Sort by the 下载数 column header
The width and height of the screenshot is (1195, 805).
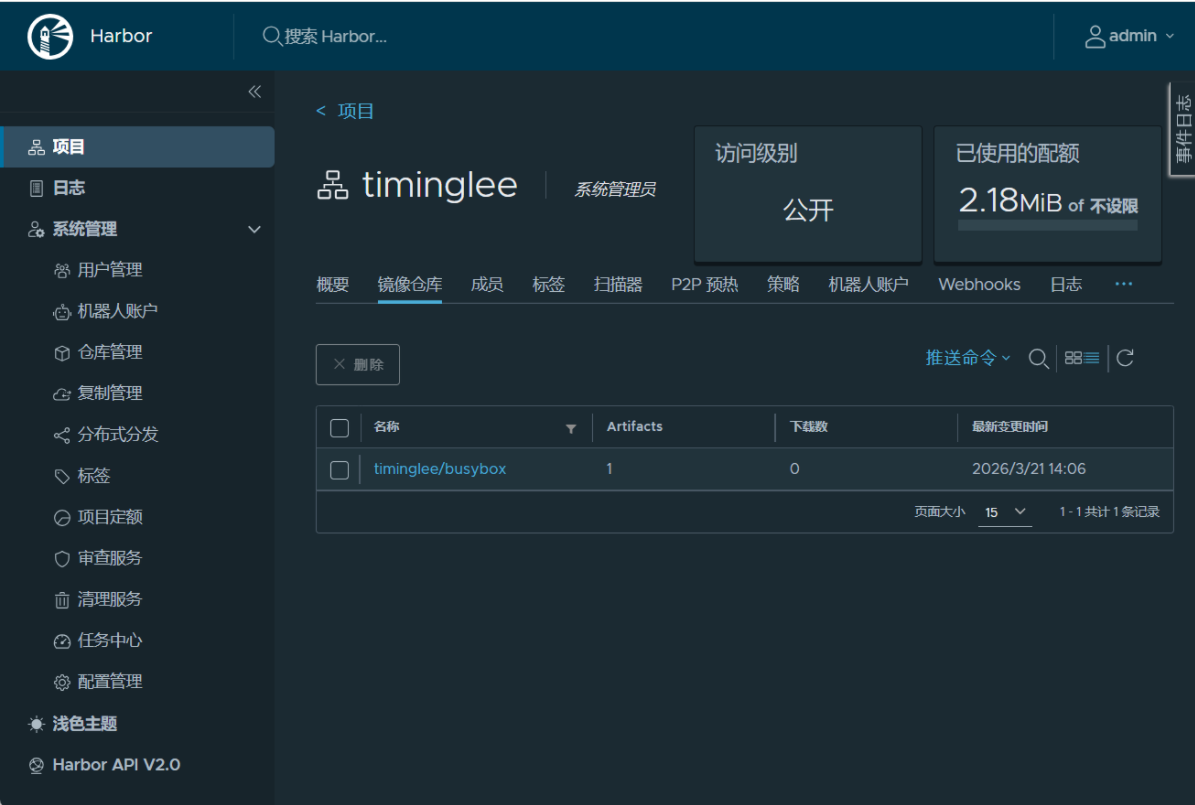click(x=809, y=427)
